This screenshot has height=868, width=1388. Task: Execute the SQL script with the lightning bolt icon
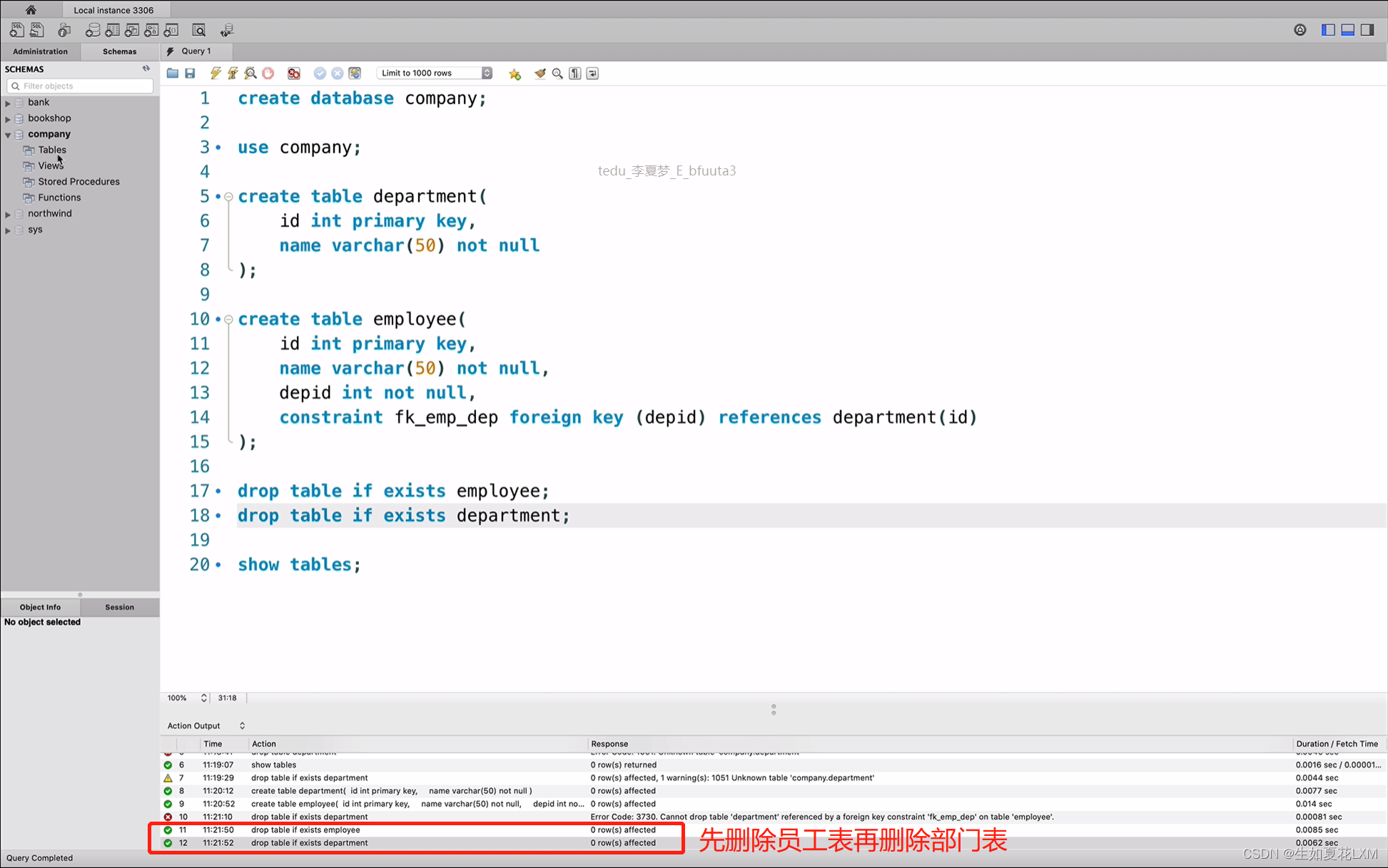tap(215, 73)
